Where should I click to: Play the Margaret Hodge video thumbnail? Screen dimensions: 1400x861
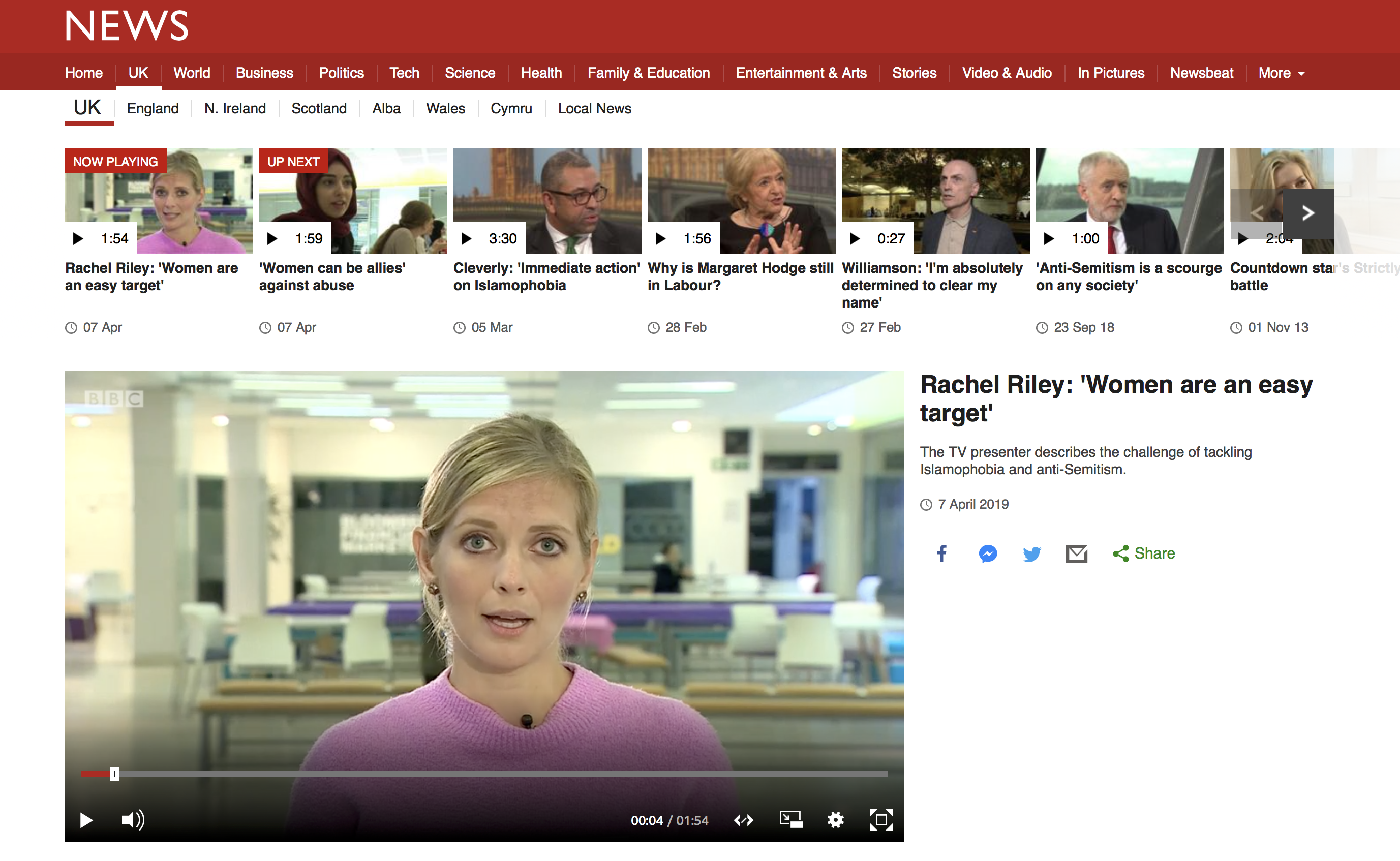pos(742,200)
